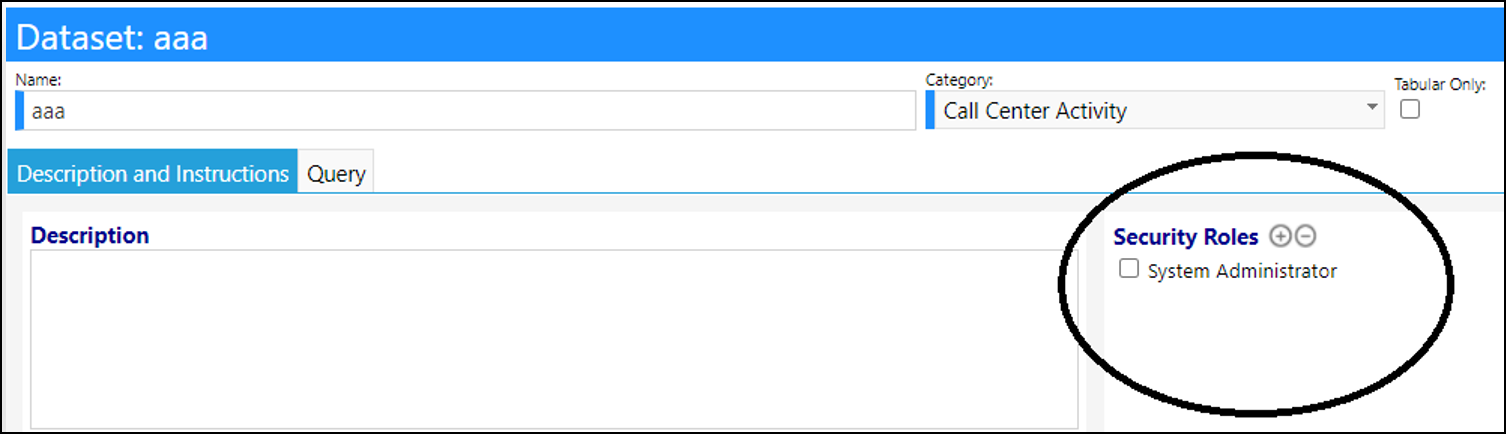Click the Description heading
The image size is (1506, 434).
click(x=90, y=236)
